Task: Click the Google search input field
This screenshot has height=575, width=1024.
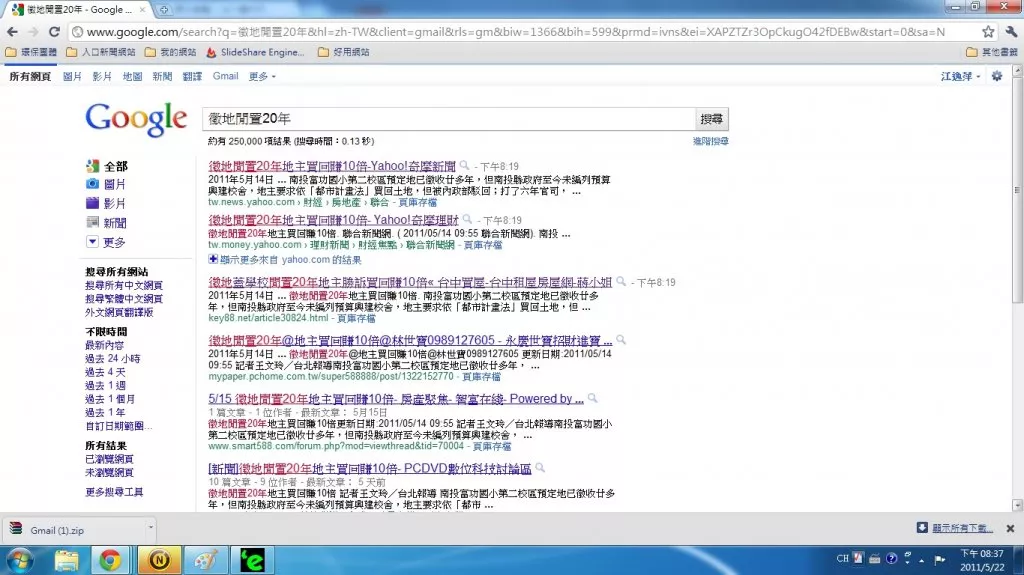Action: click(448, 119)
